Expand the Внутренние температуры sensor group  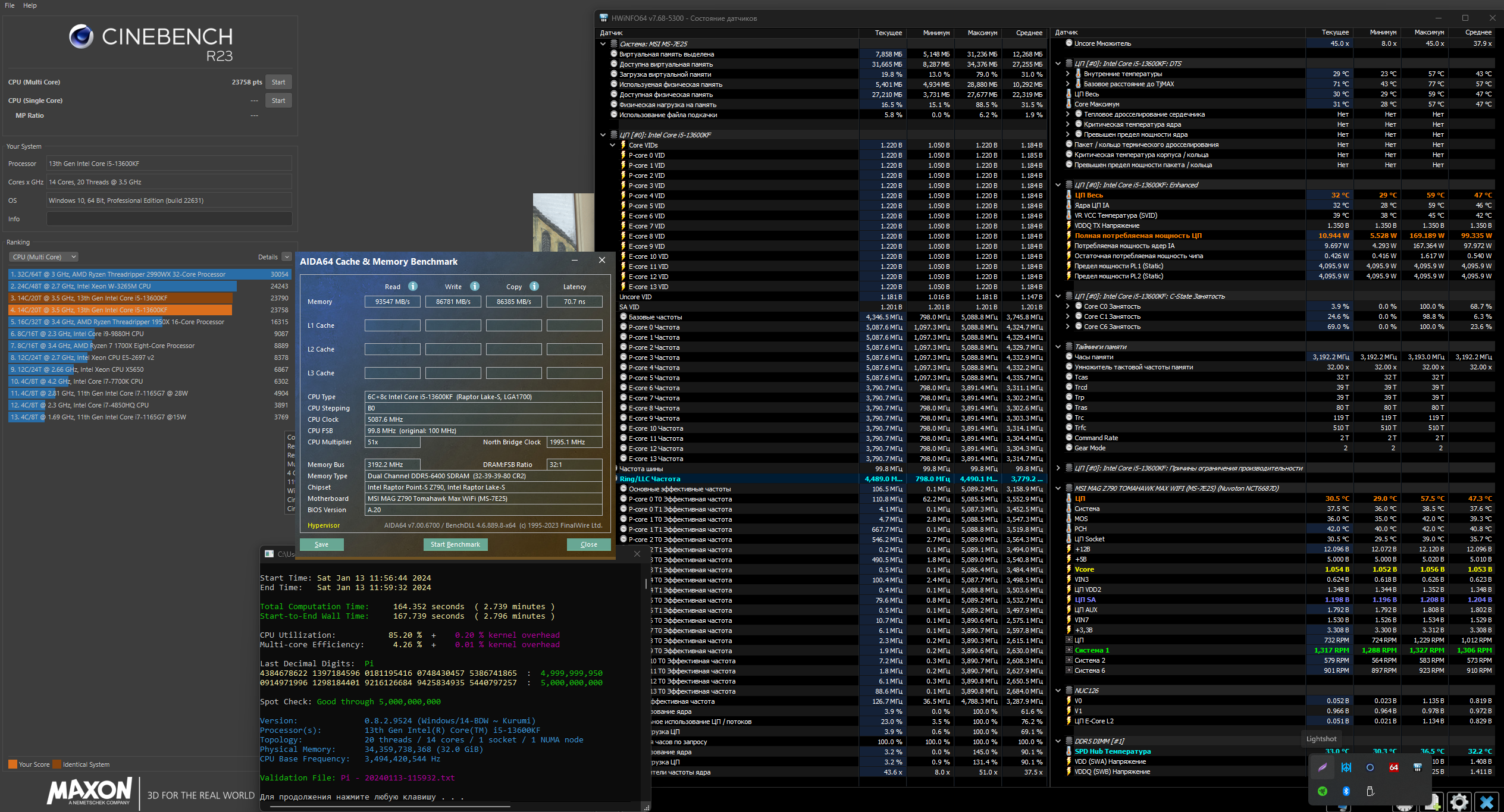pyautogui.click(x=1067, y=74)
